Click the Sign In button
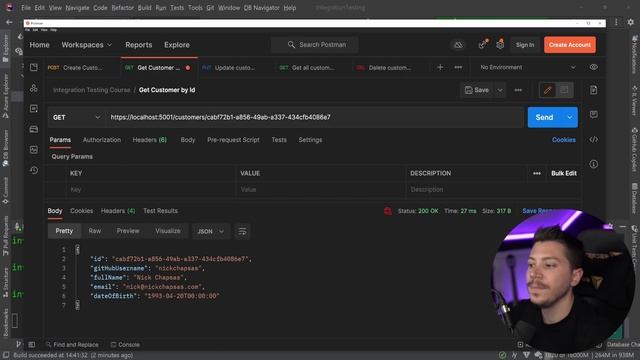 click(524, 45)
